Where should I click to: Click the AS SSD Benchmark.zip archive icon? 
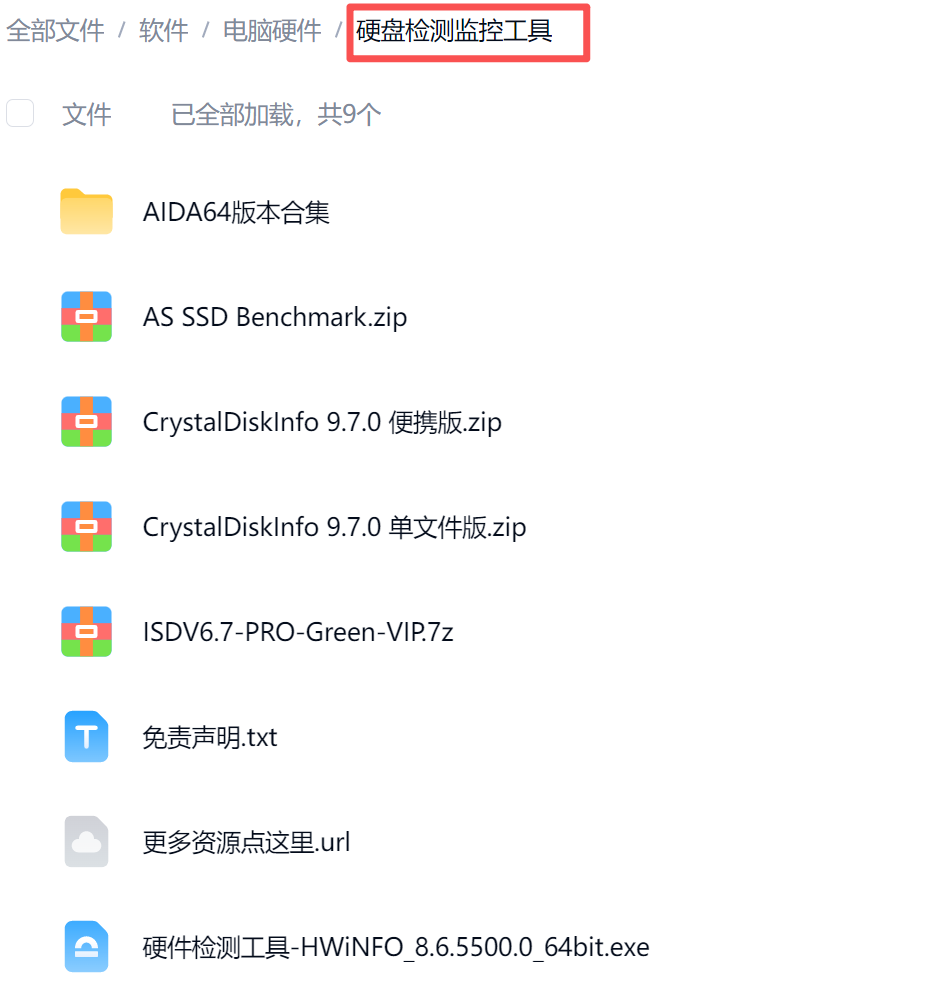pos(87,316)
